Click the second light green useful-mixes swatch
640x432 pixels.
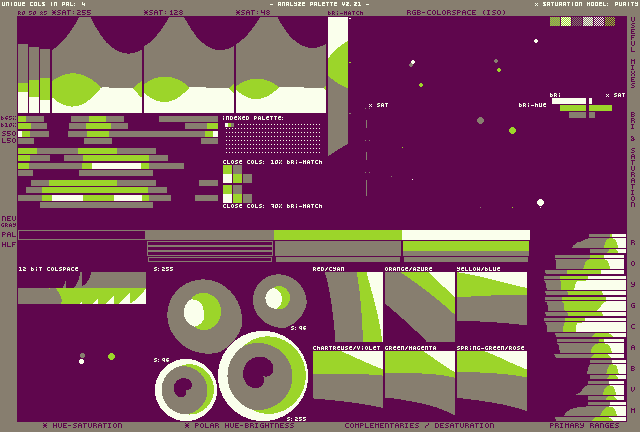tap(566, 21)
